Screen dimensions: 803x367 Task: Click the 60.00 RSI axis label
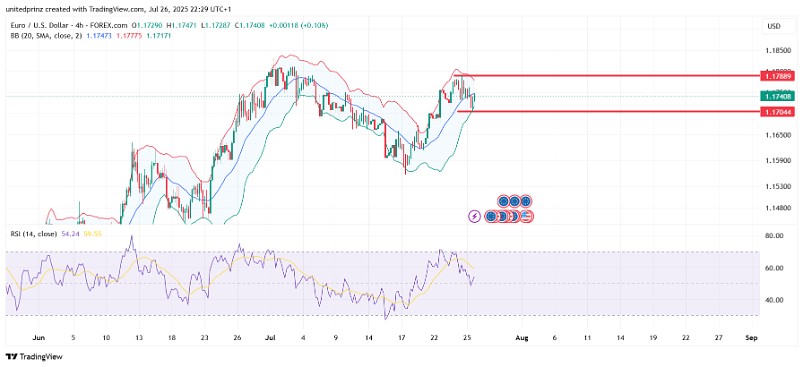(773, 268)
